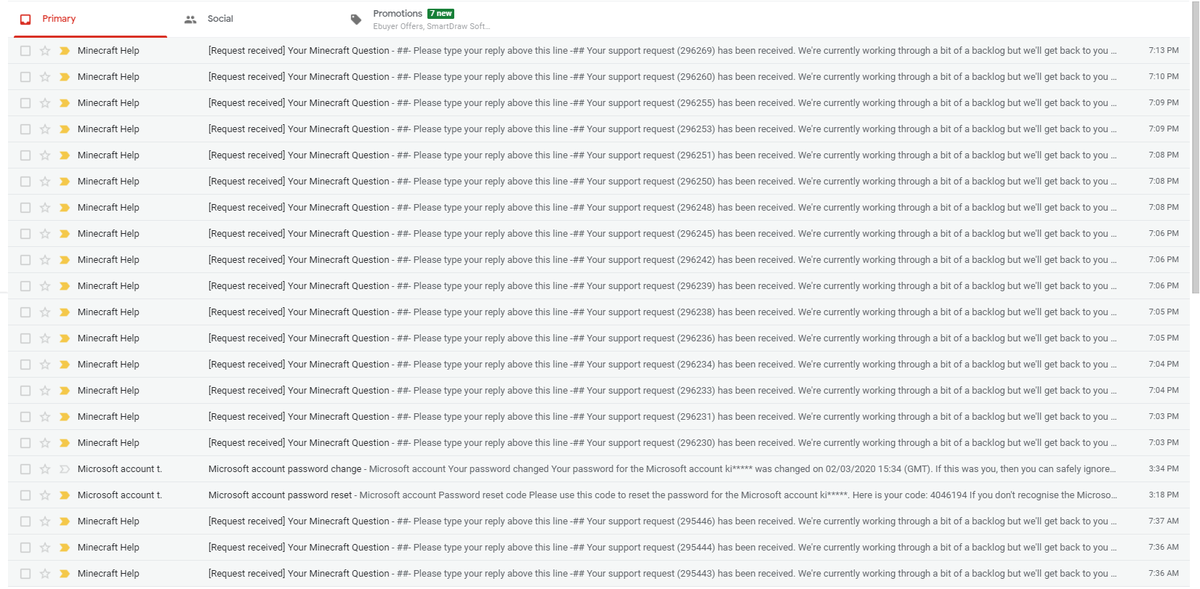Star the support request 296253 email
Image resolution: width=1200 pixels, height=589 pixels.
pyautogui.click(x=45, y=129)
